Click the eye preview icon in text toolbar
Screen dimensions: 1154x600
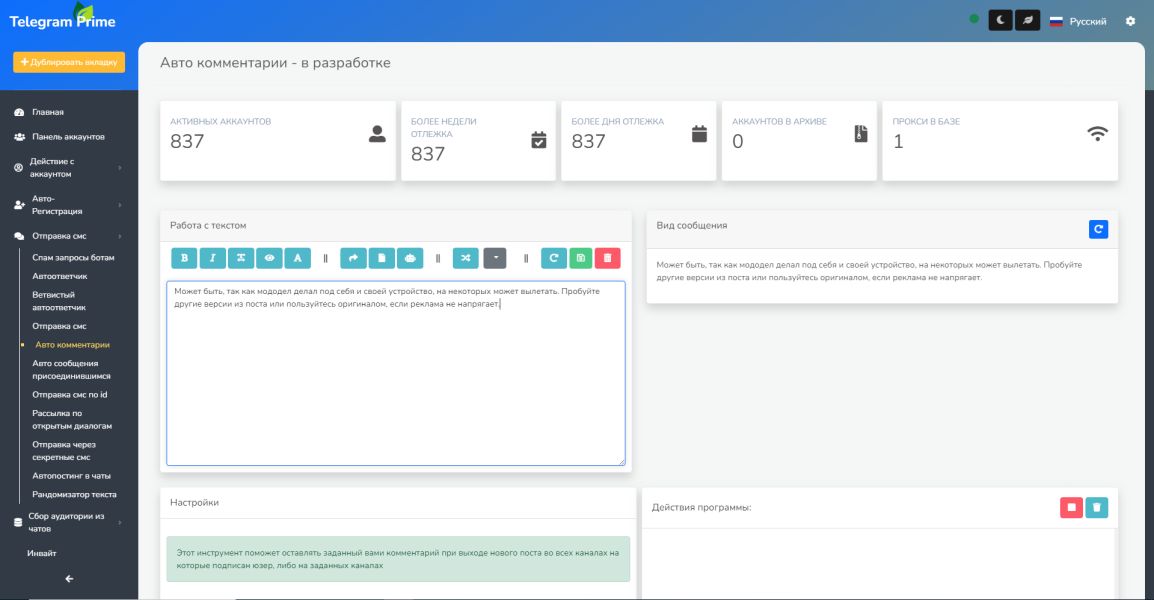coord(269,258)
